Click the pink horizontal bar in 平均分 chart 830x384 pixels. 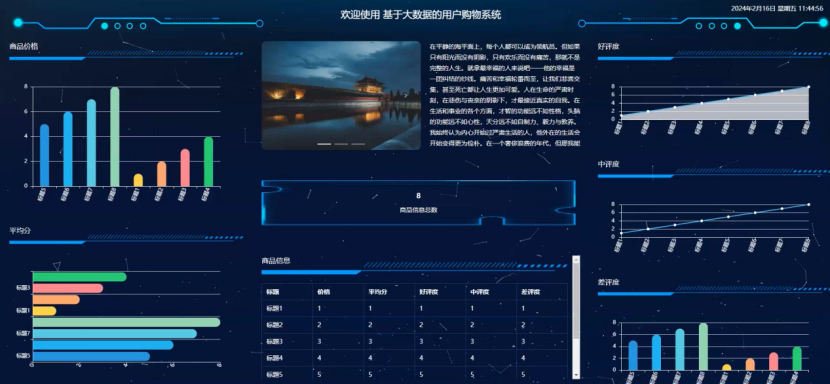point(68,288)
